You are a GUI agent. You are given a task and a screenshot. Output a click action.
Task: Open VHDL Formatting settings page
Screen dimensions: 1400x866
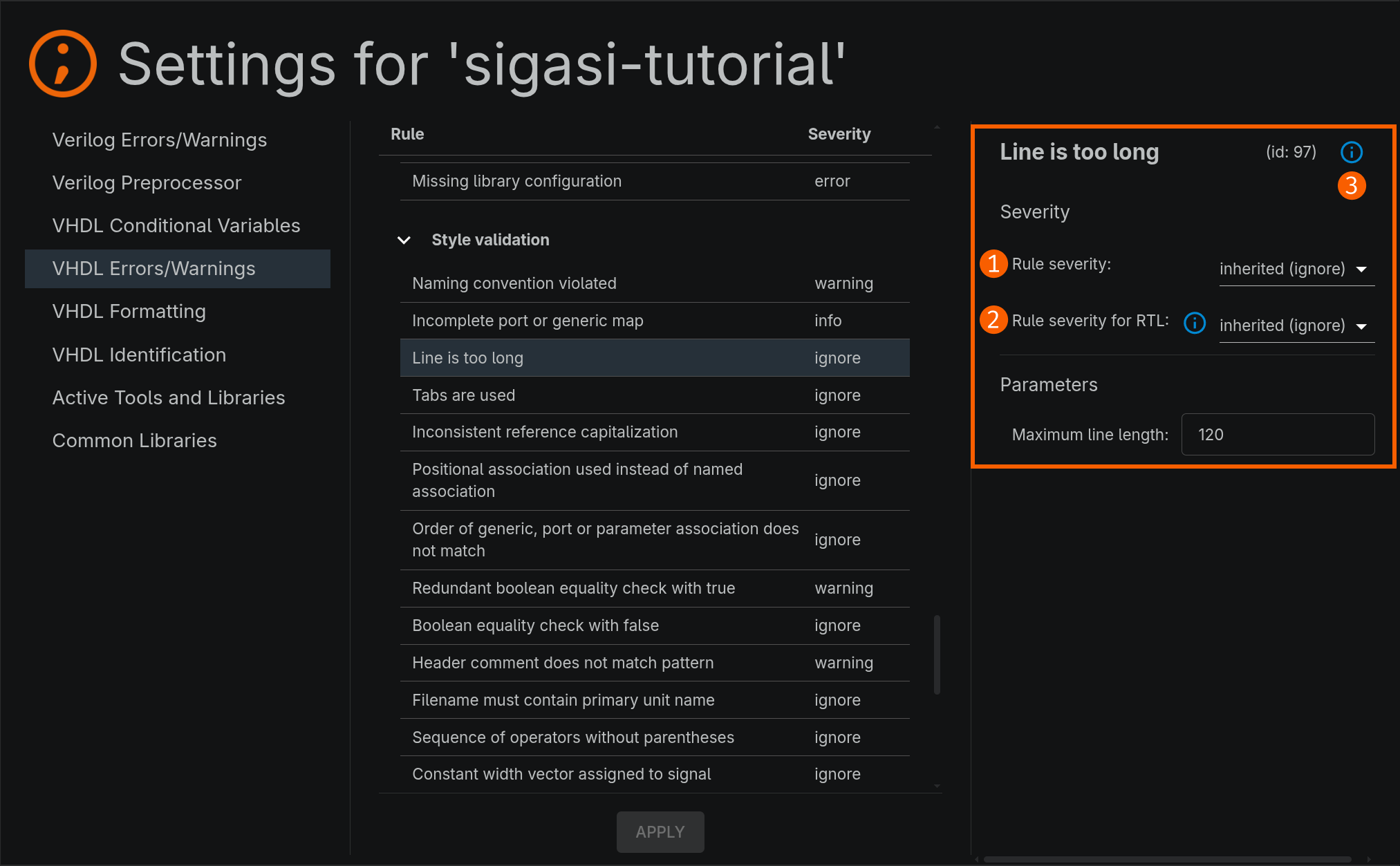[x=178, y=312]
